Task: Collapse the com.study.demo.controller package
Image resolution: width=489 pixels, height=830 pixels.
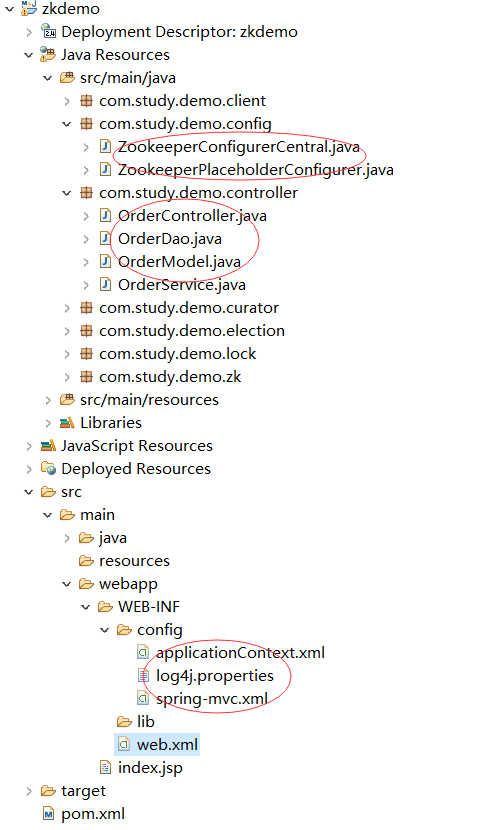Action: tap(67, 193)
